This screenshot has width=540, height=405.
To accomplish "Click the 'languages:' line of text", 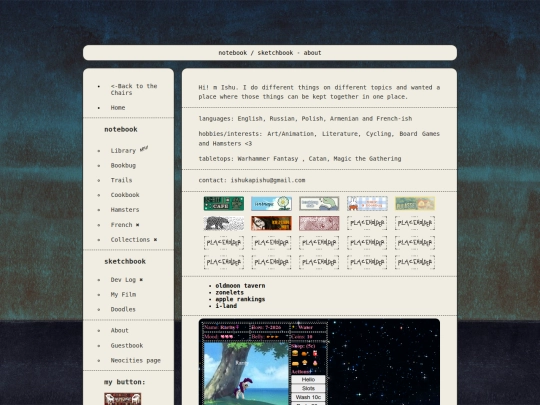I will pyautogui.click(x=305, y=118).
